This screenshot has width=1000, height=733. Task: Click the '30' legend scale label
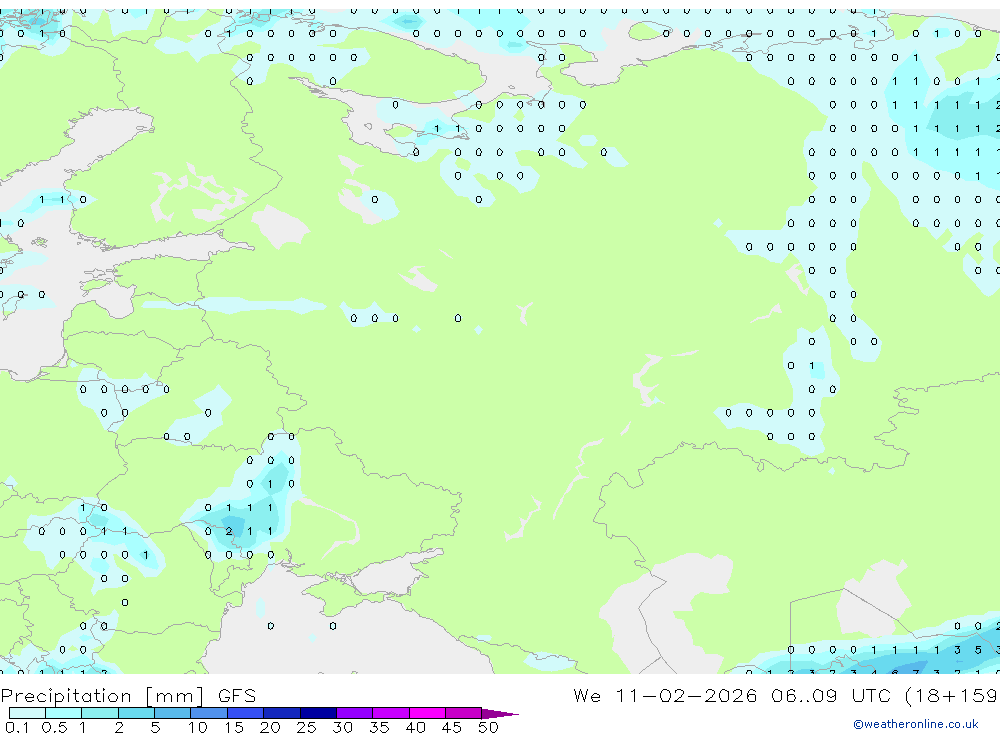[342, 727]
